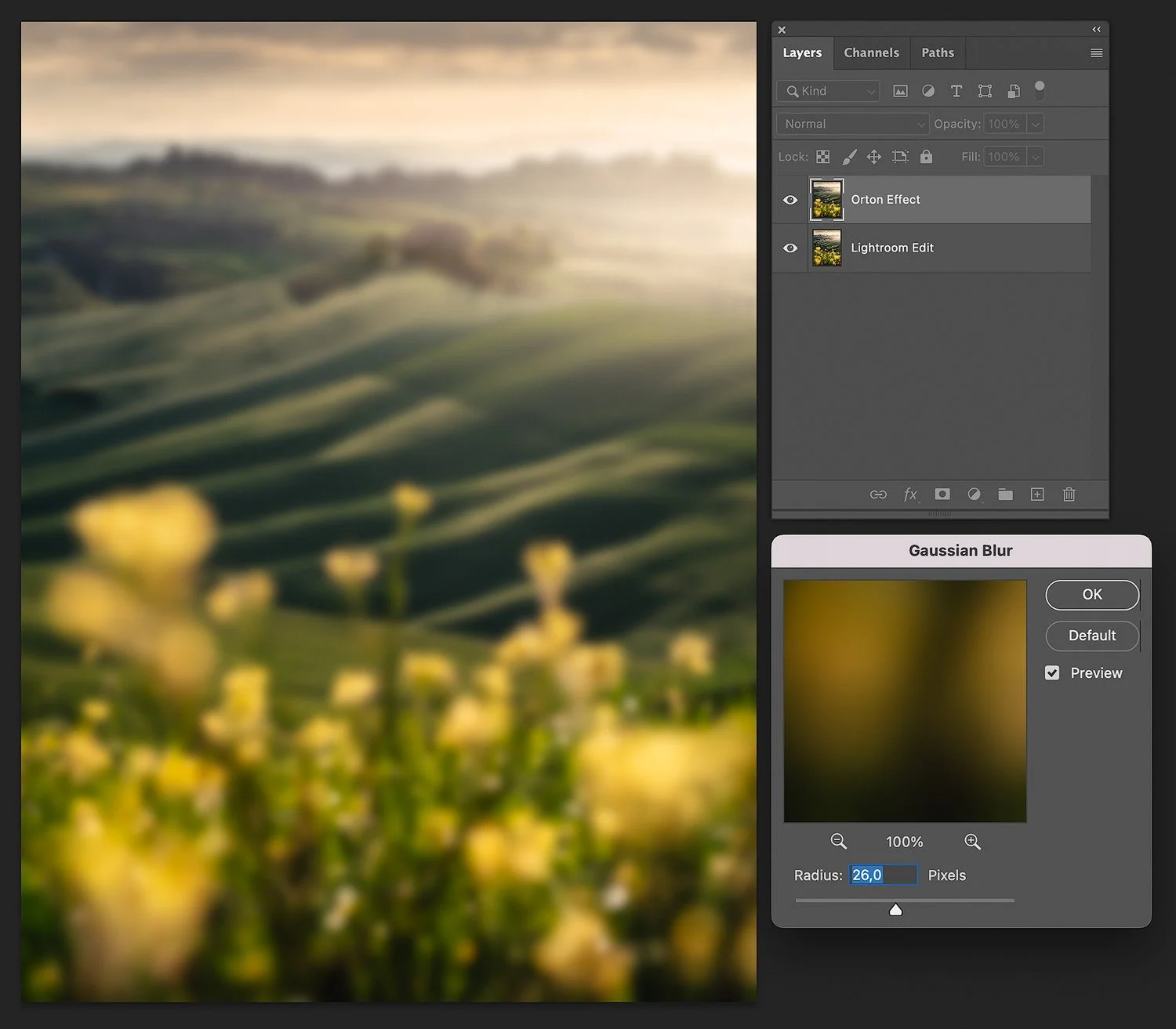Screen dimensions: 1176x1029
Task: Add a new layer
Action: pyautogui.click(x=1037, y=495)
